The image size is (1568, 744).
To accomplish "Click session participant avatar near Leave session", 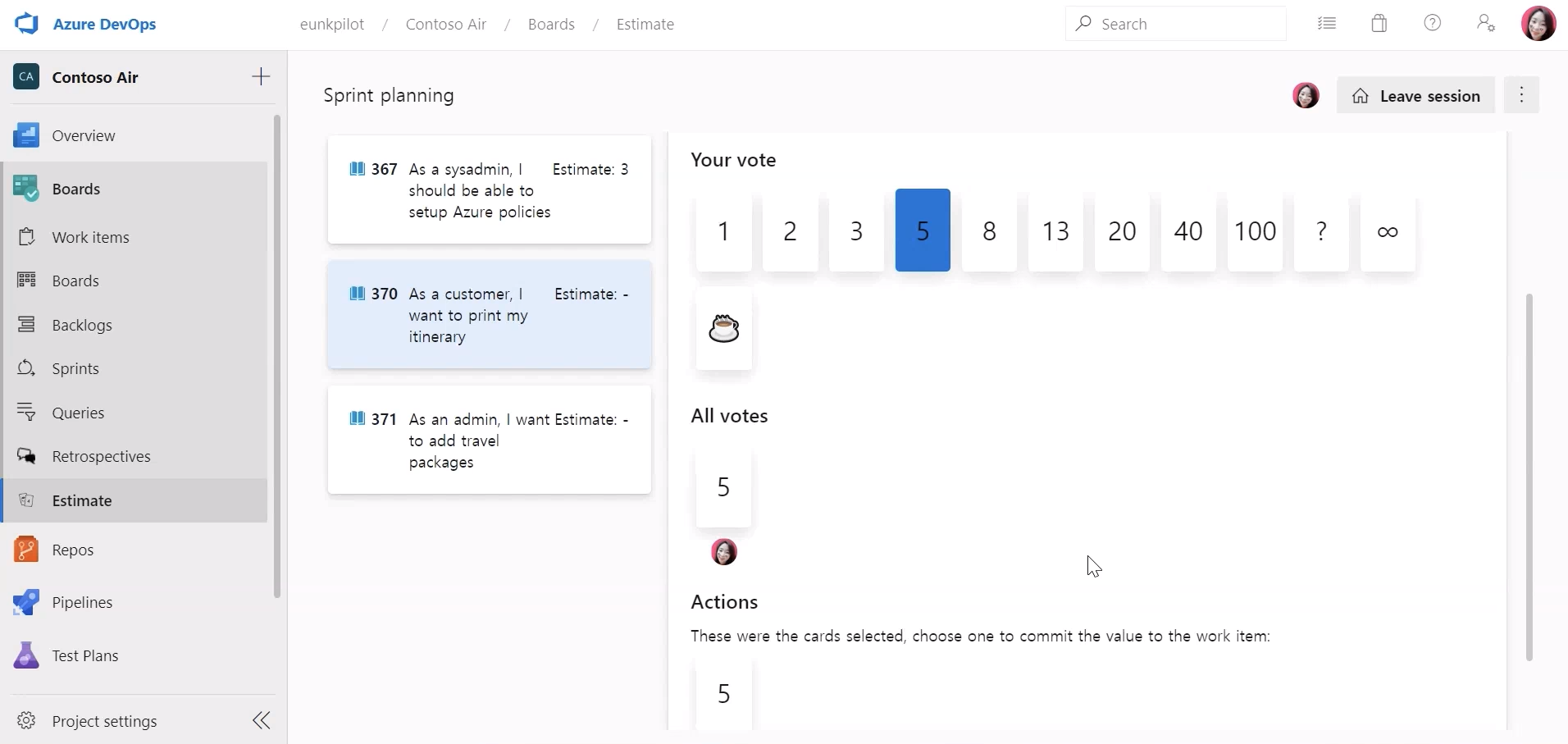I will [1306, 96].
